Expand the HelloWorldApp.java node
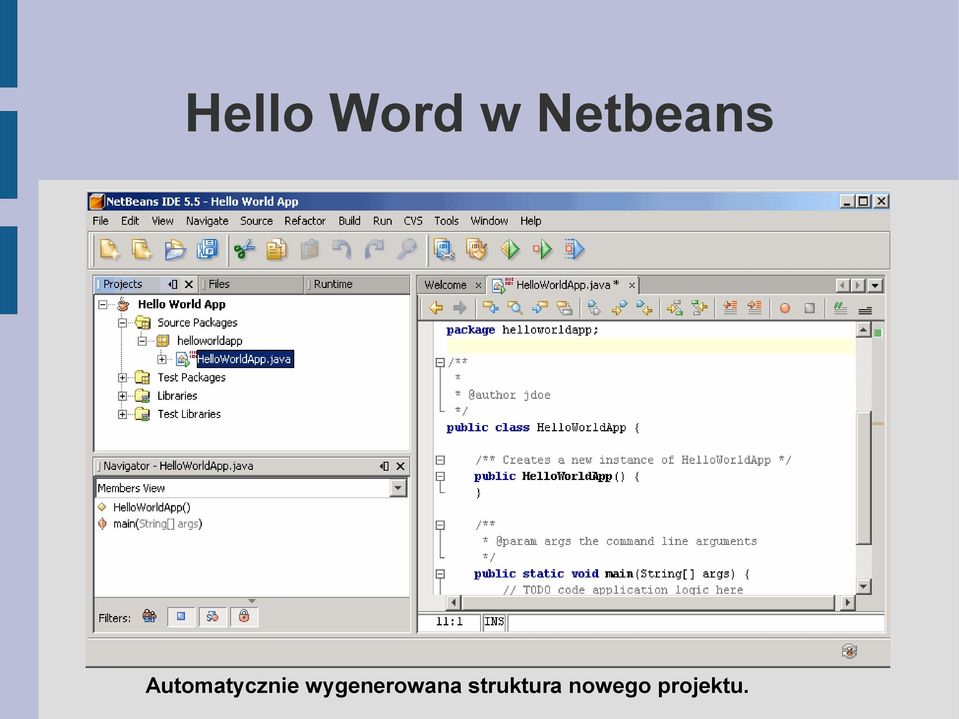Image resolution: width=959 pixels, height=719 pixels. pyautogui.click(x=161, y=359)
